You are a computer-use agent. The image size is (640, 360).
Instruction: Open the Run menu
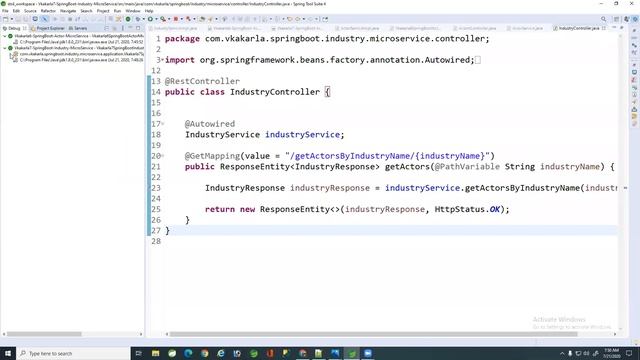point(118,11)
